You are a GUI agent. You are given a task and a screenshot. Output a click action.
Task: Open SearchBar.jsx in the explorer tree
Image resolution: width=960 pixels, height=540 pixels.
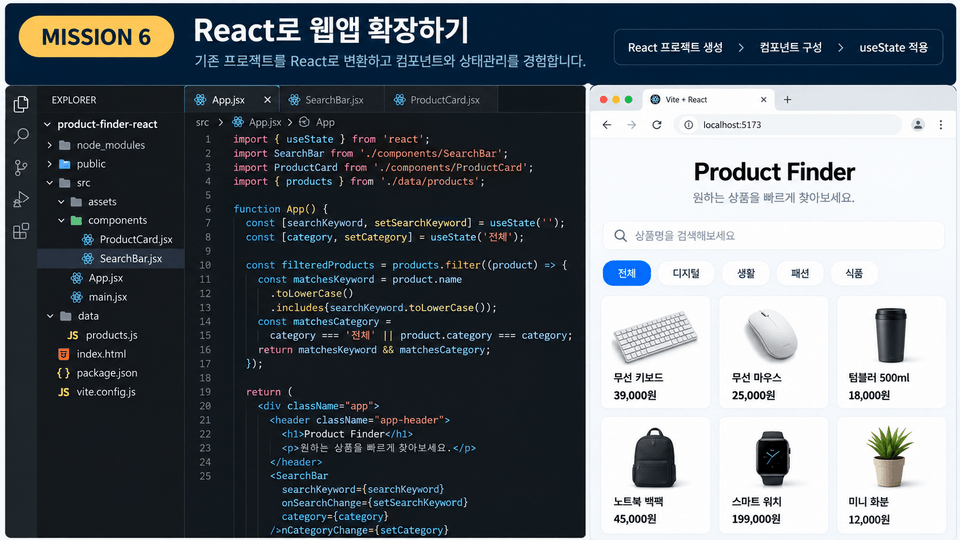pyautogui.click(x=111, y=258)
